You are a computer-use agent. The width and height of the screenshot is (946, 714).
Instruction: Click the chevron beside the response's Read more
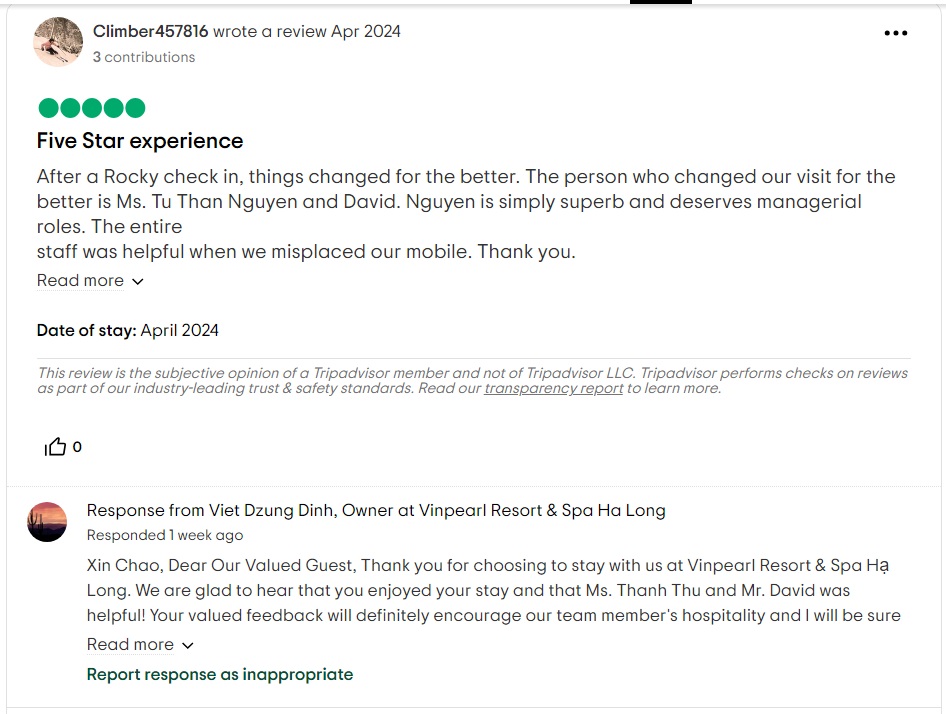pyautogui.click(x=188, y=645)
